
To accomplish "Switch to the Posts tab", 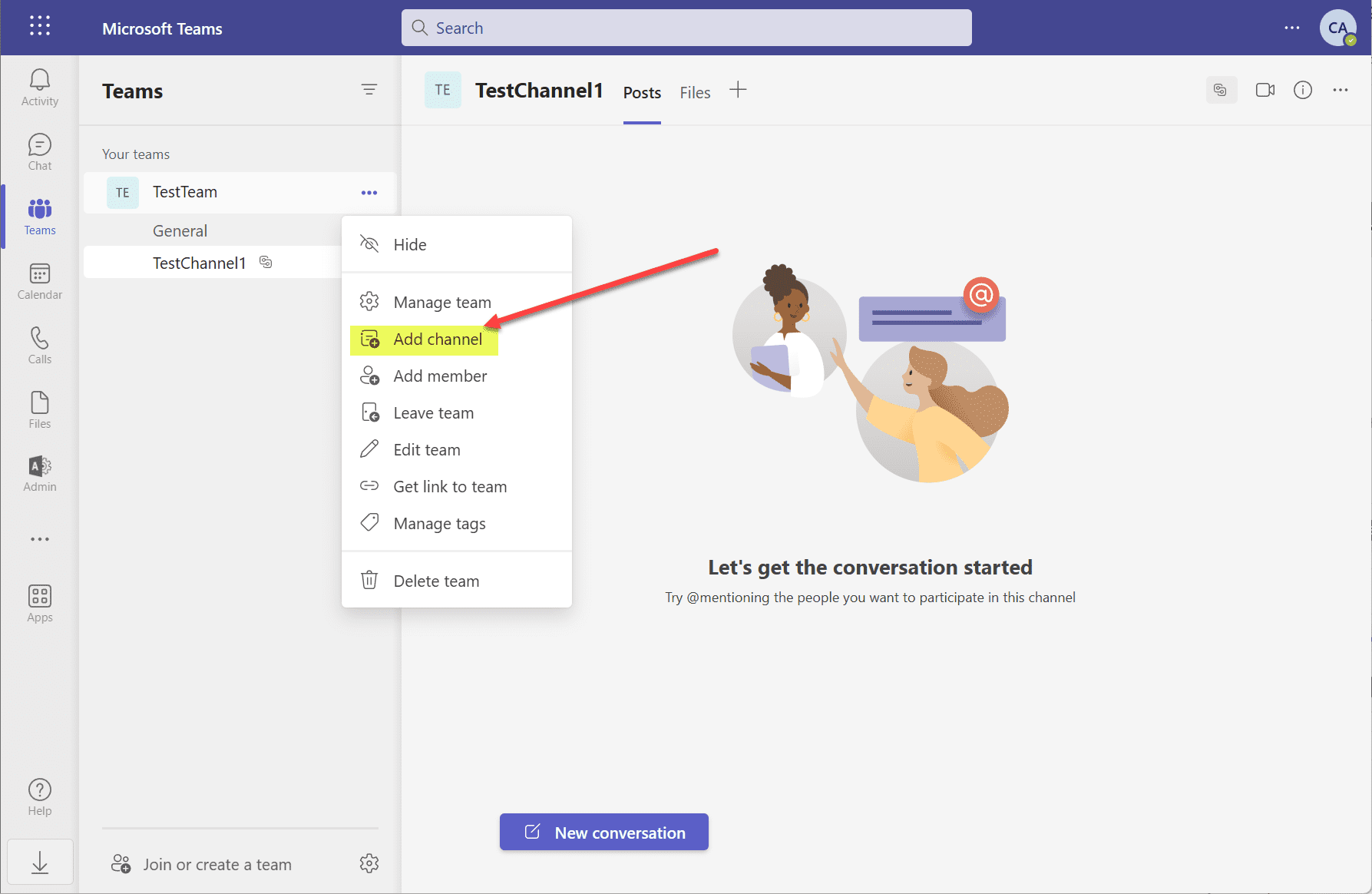I will 642,93.
